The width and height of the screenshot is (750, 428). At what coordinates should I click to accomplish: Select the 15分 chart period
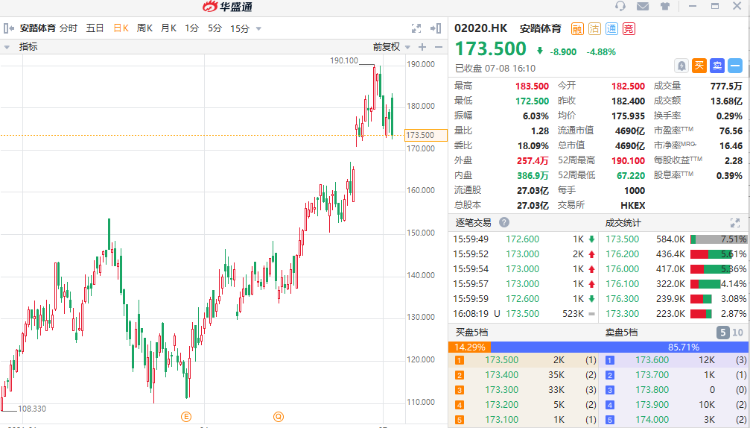coord(240,29)
